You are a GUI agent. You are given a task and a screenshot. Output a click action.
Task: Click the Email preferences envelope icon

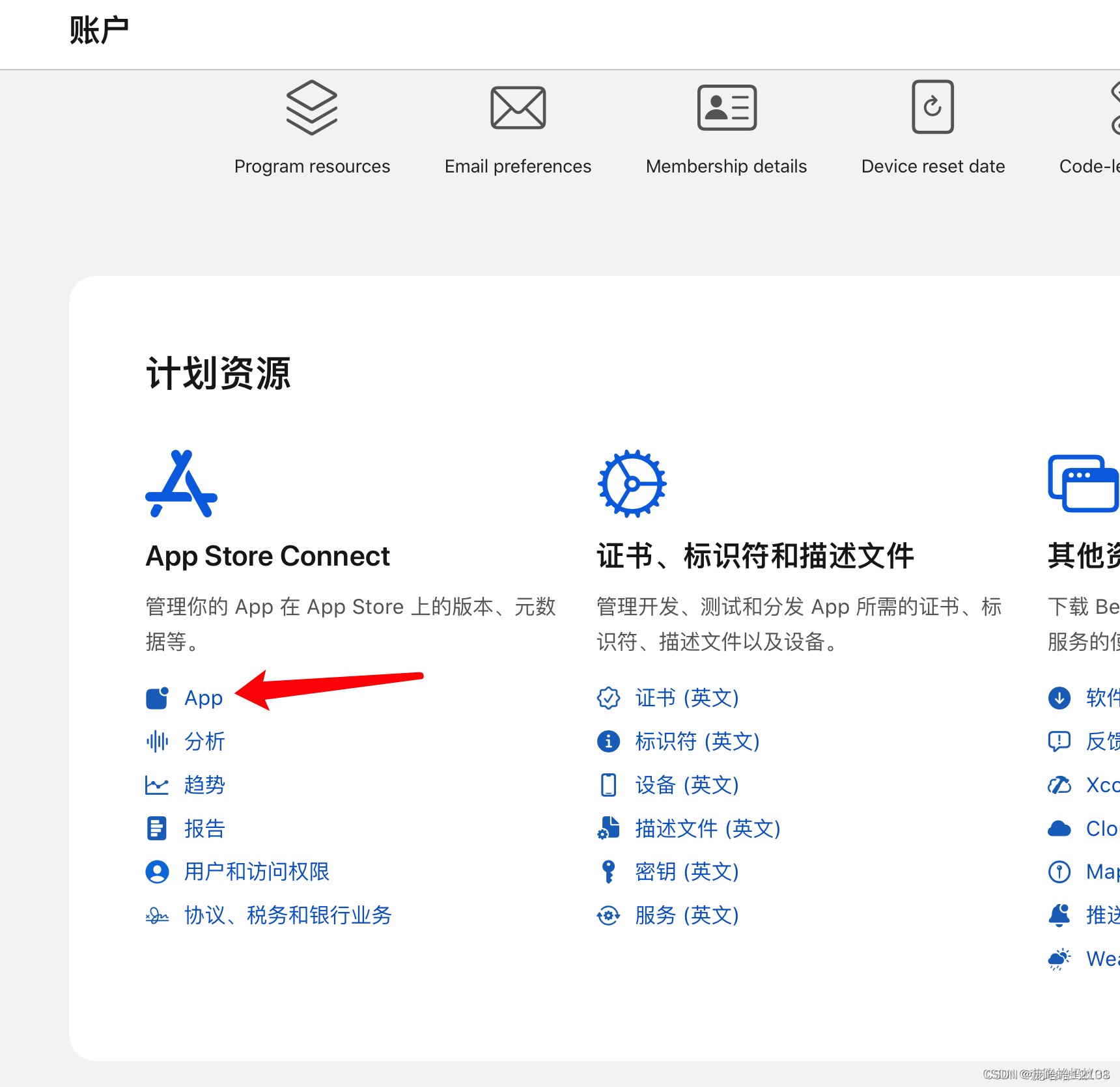click(x=517, y=107)
